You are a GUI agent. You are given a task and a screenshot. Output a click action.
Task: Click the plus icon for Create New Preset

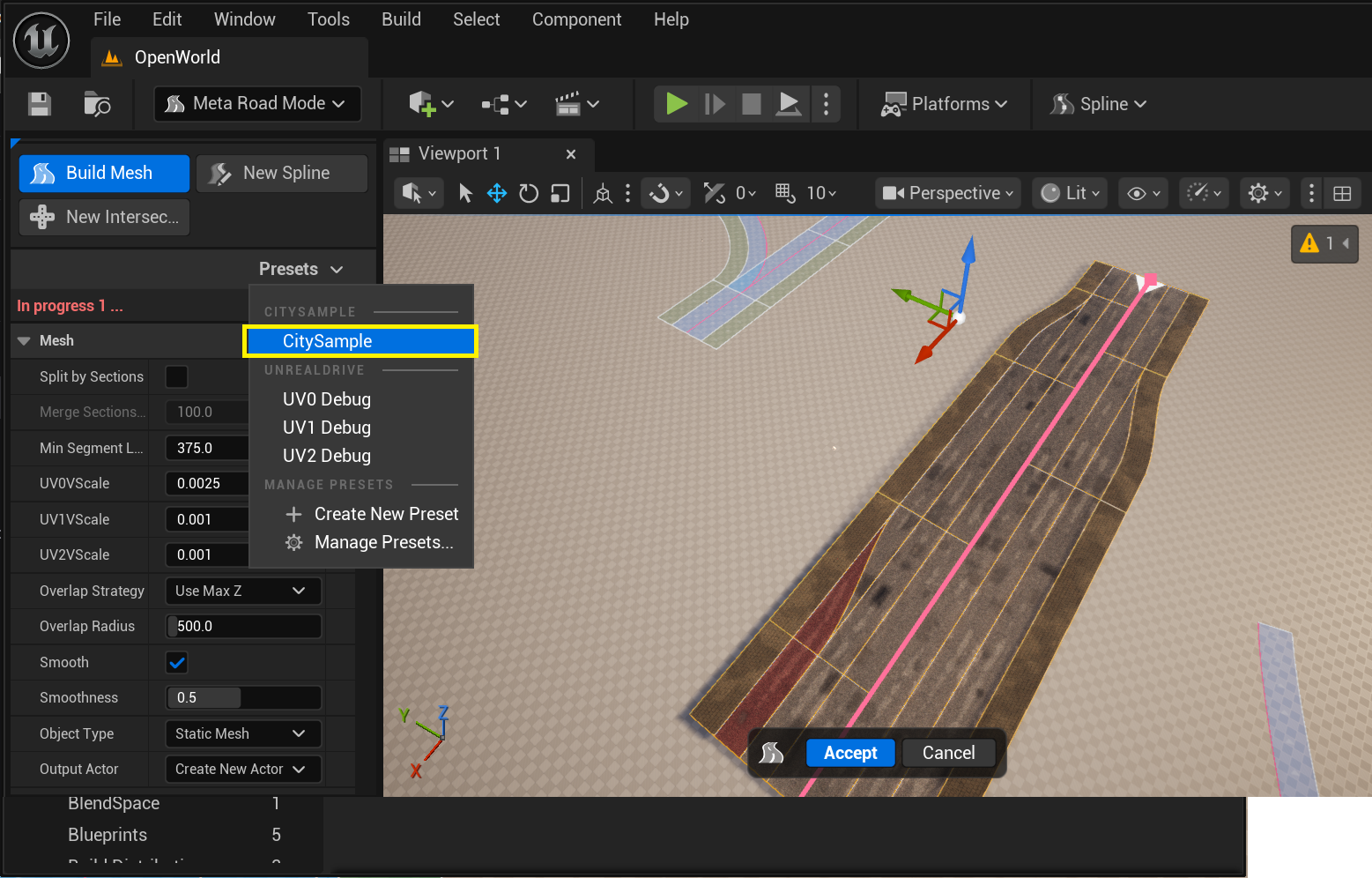coord(294,514)
